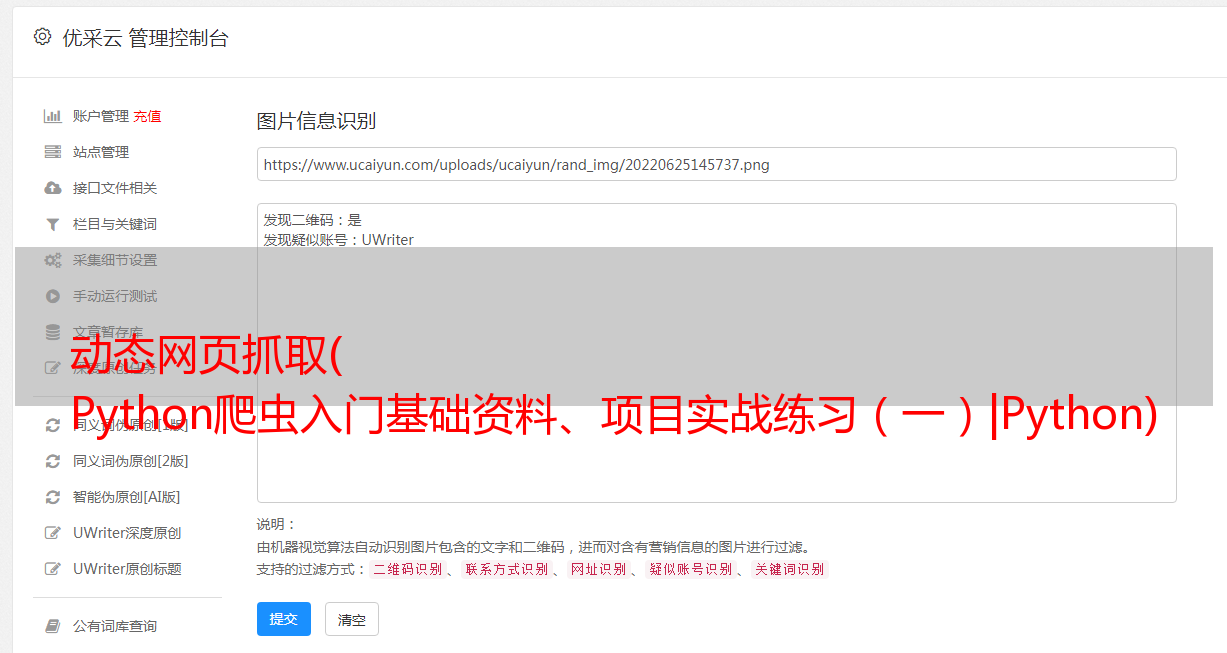This screenshot has width=1227, height=653.
Task: Open 公有词库查询 in the sidebar
Action: click(115, 626)
